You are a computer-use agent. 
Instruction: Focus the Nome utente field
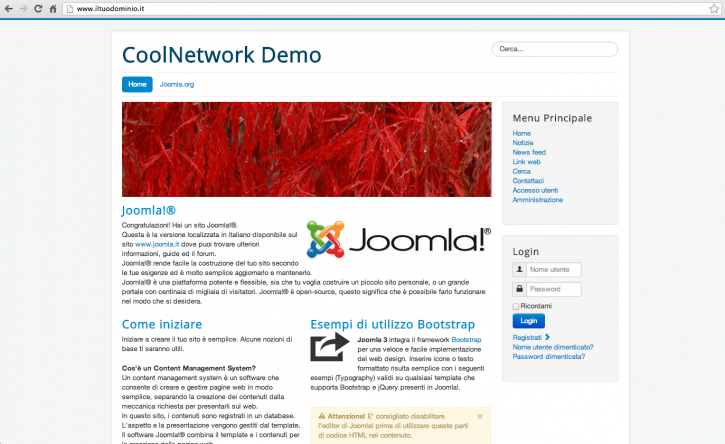click(553, 269)
